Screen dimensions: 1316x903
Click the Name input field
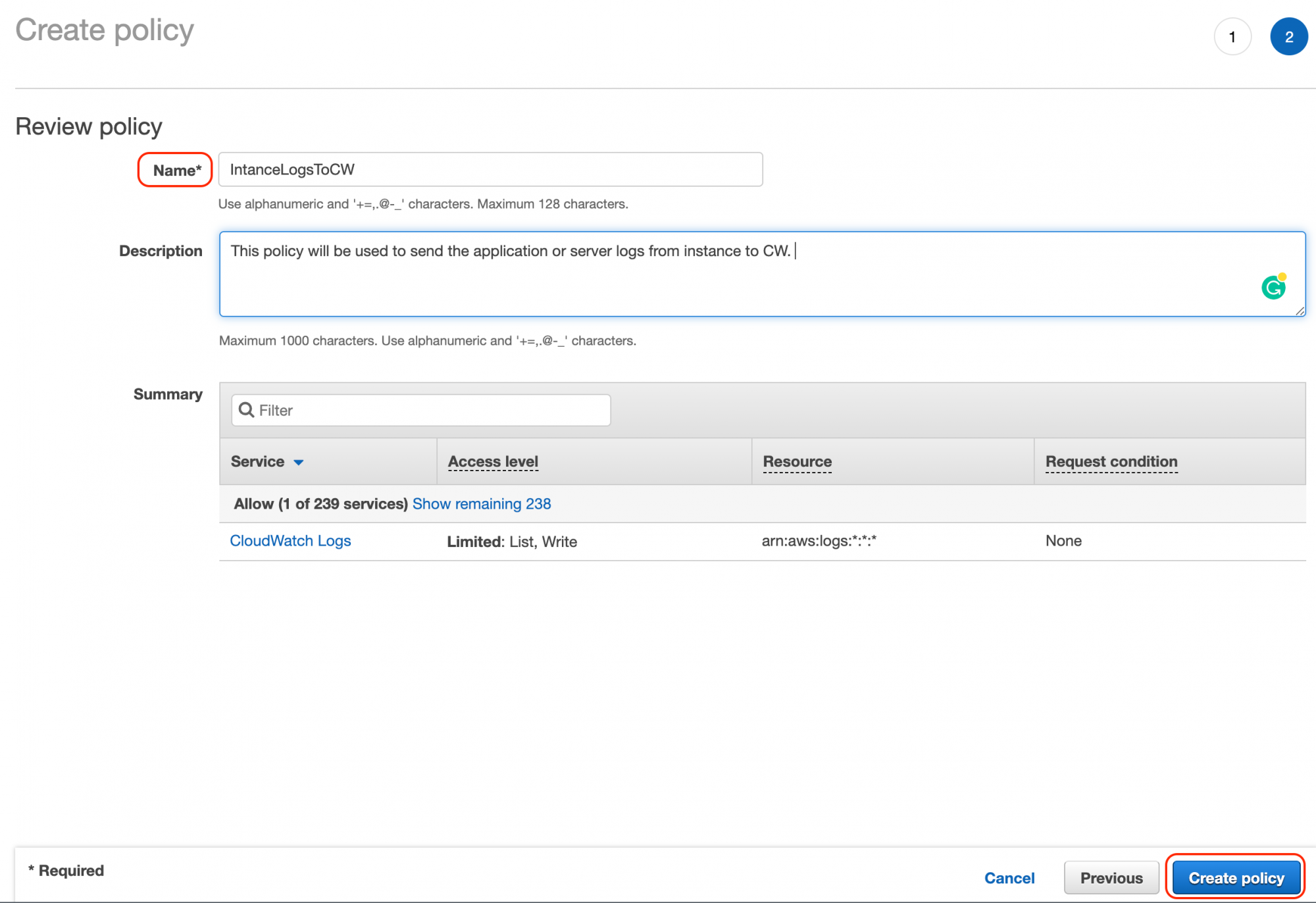click(x=490, y=169)
